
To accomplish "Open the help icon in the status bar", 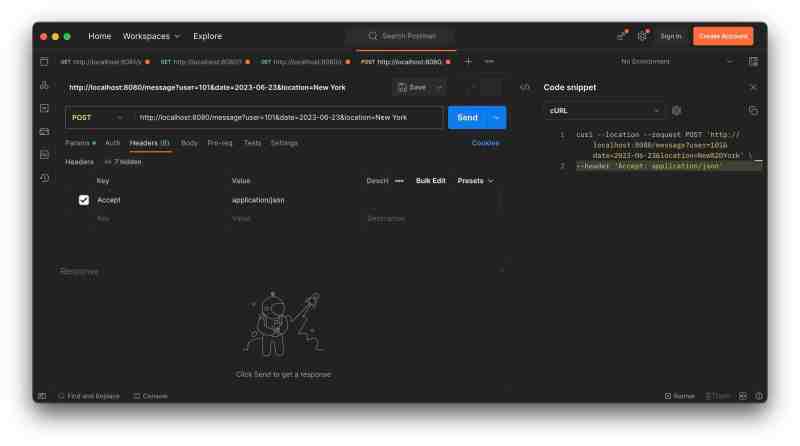I will coord(759,396).
